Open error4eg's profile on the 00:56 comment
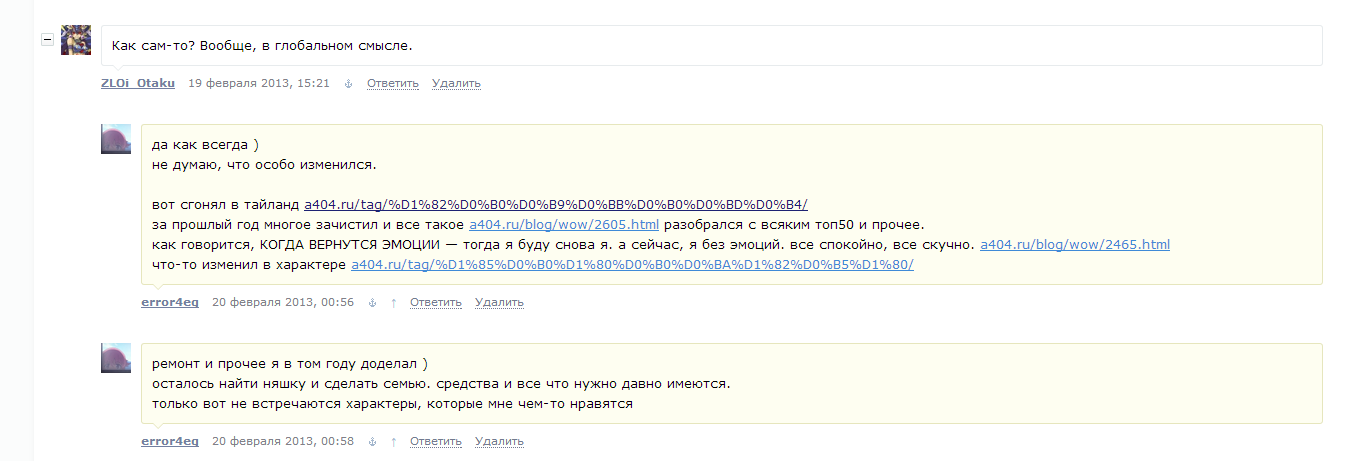 (x=170, y=302)
